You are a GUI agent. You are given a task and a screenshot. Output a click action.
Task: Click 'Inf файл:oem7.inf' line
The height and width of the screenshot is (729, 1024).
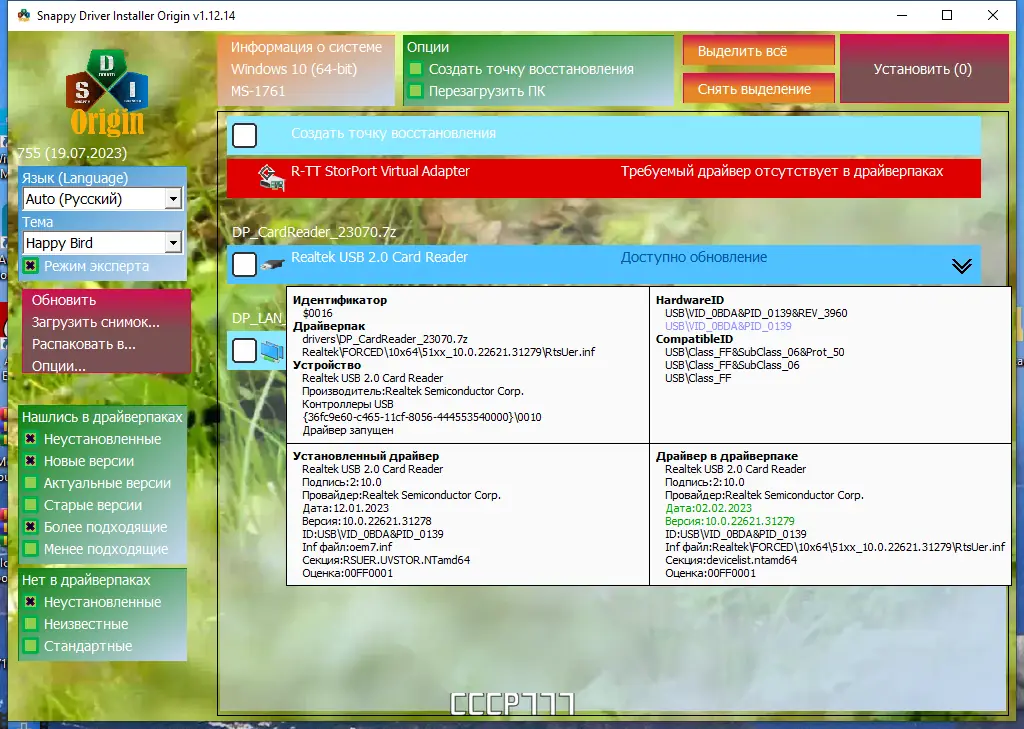coord(347,547)
